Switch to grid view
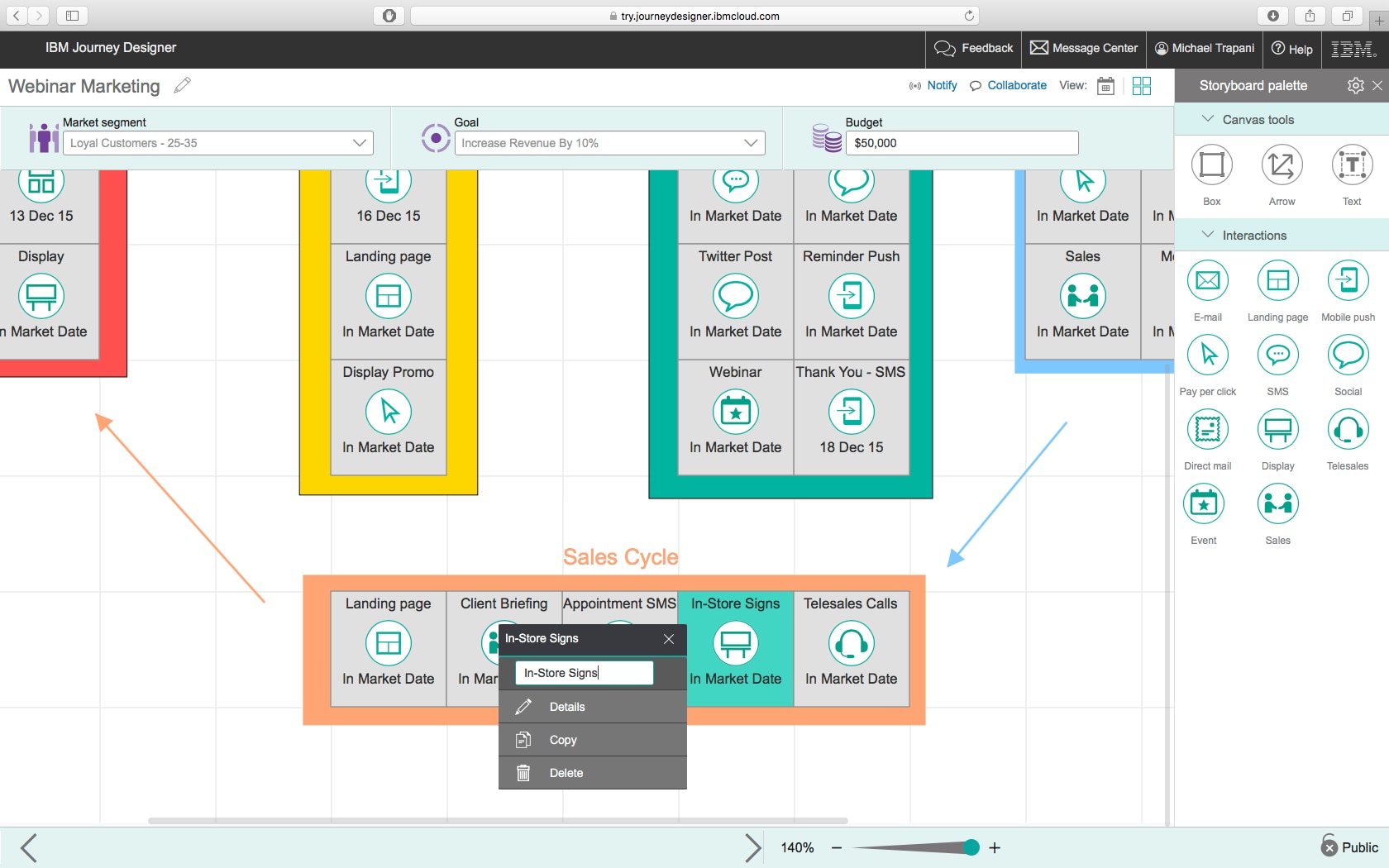This screenshot has height=868, width=1389. [x=1142, y=85]
